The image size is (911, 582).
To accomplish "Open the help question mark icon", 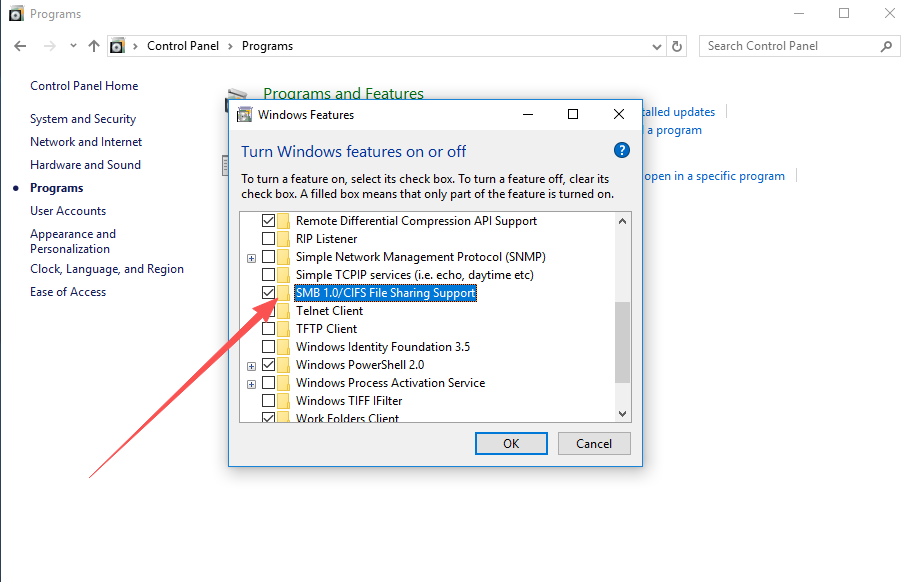I will pos(622,150).
